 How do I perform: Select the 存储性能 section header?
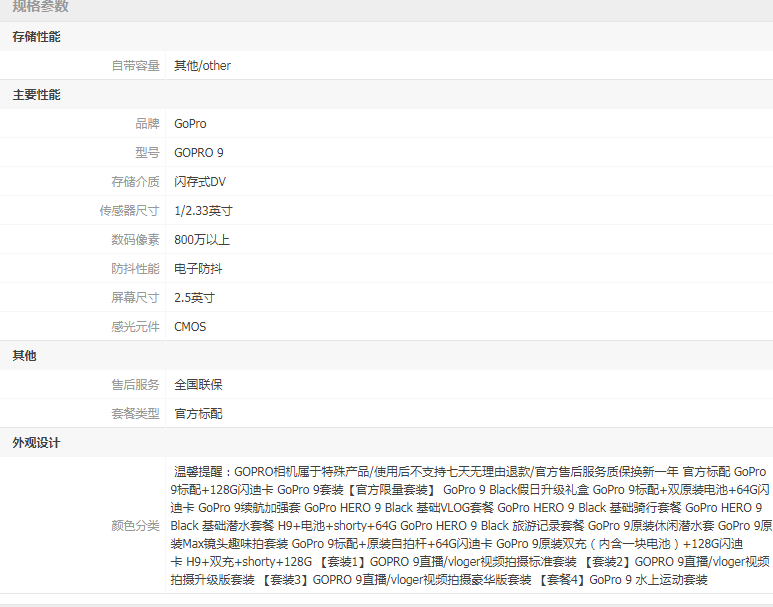coord(36,37)
